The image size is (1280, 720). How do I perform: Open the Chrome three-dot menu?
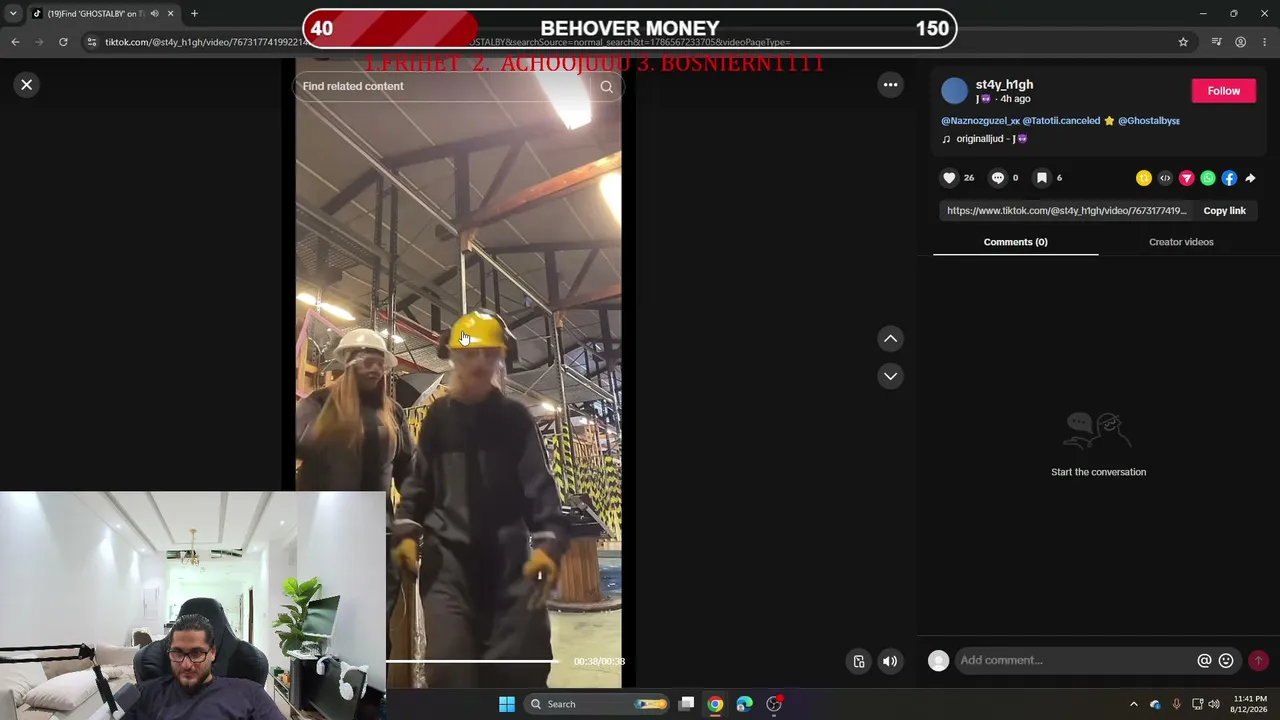tap(1266, 42)
